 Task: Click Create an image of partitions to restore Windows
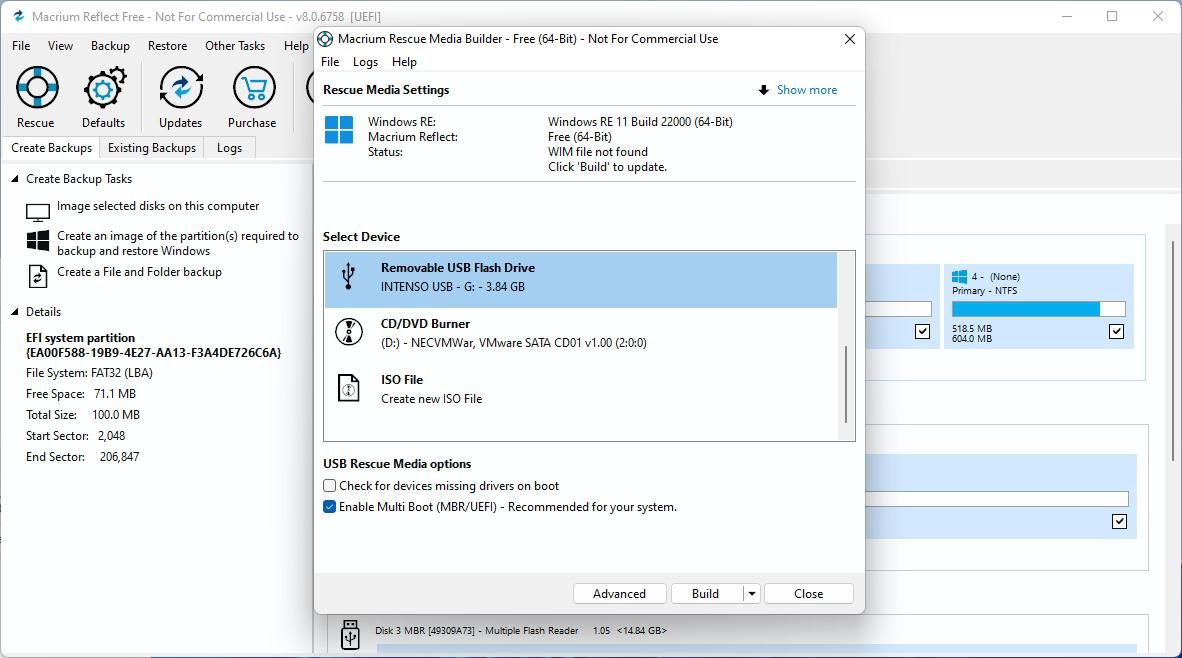point(178,243)
